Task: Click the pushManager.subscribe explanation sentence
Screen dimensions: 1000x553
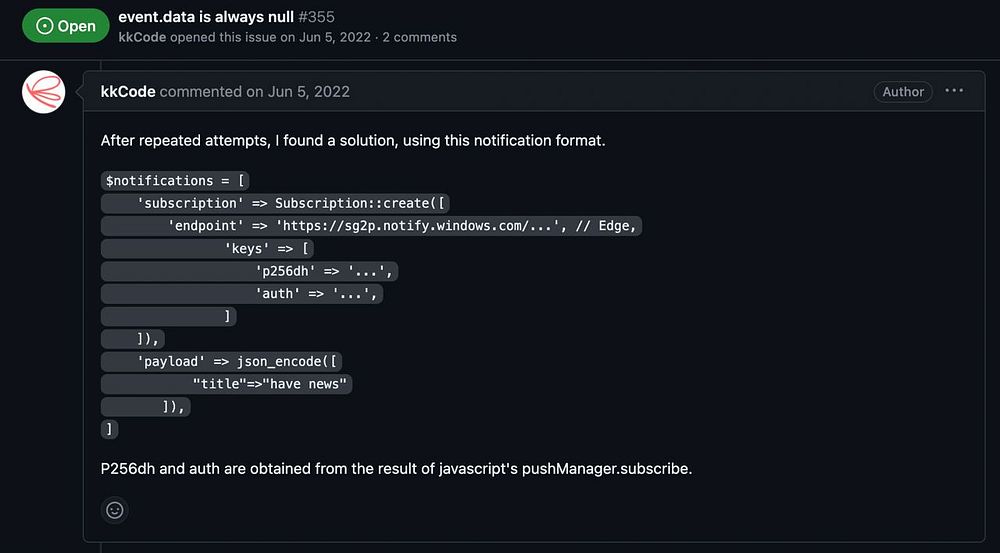Action: (396, 468)
